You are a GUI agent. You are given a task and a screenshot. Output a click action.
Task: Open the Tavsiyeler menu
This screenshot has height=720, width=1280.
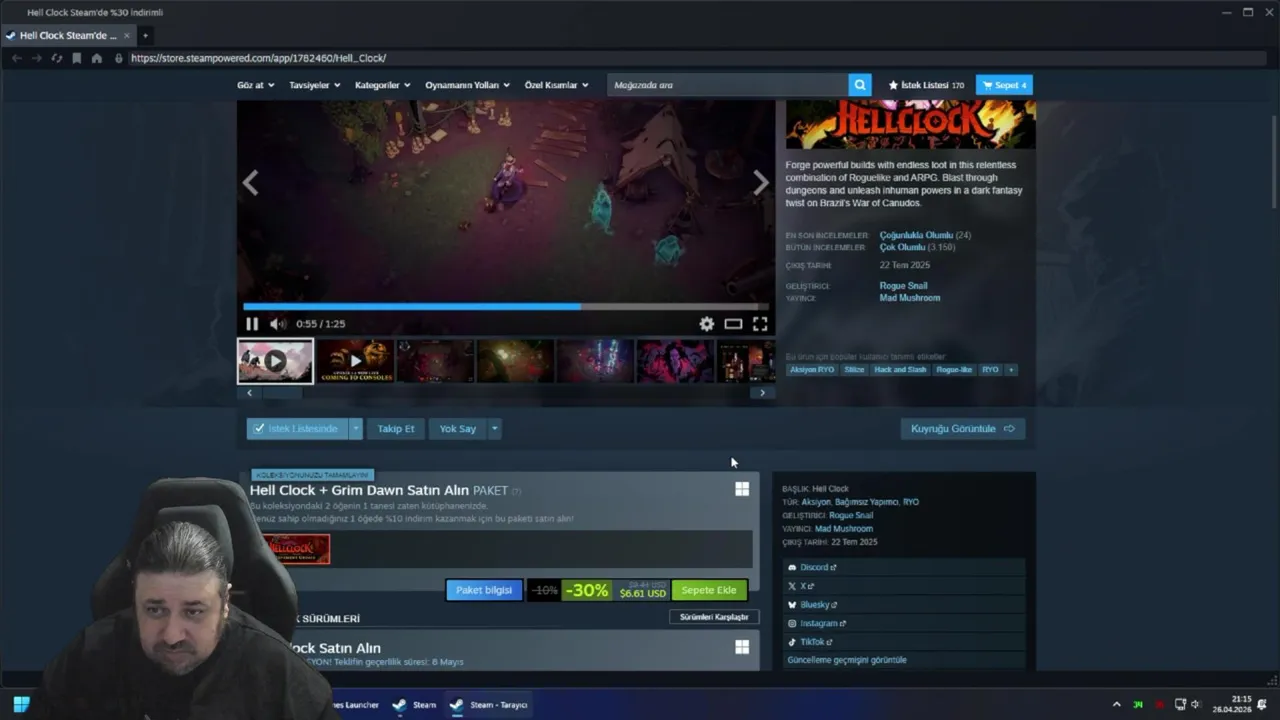(314, 85)
